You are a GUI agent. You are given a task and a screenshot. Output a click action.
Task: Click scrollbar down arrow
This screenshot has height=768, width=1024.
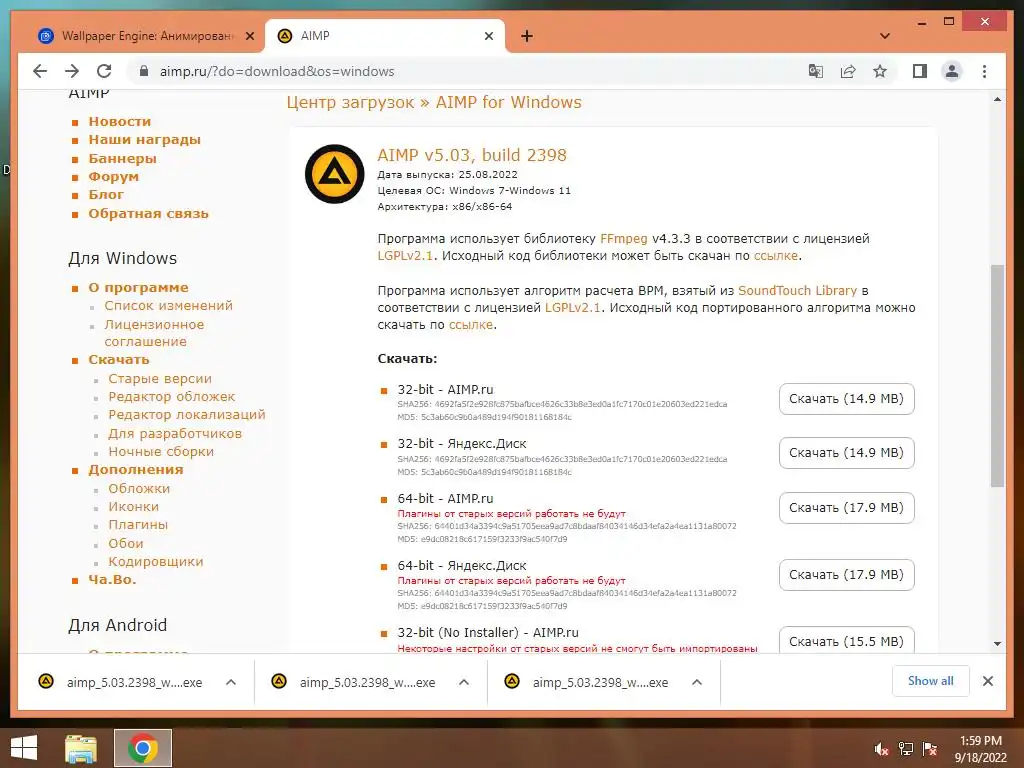(x=997, y=644)
